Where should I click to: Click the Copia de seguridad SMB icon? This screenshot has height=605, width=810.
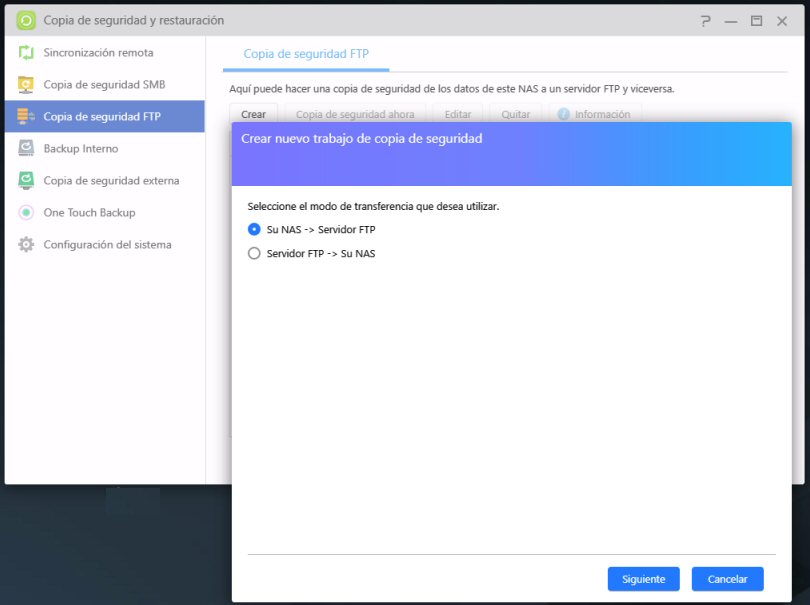coord(26,84)
